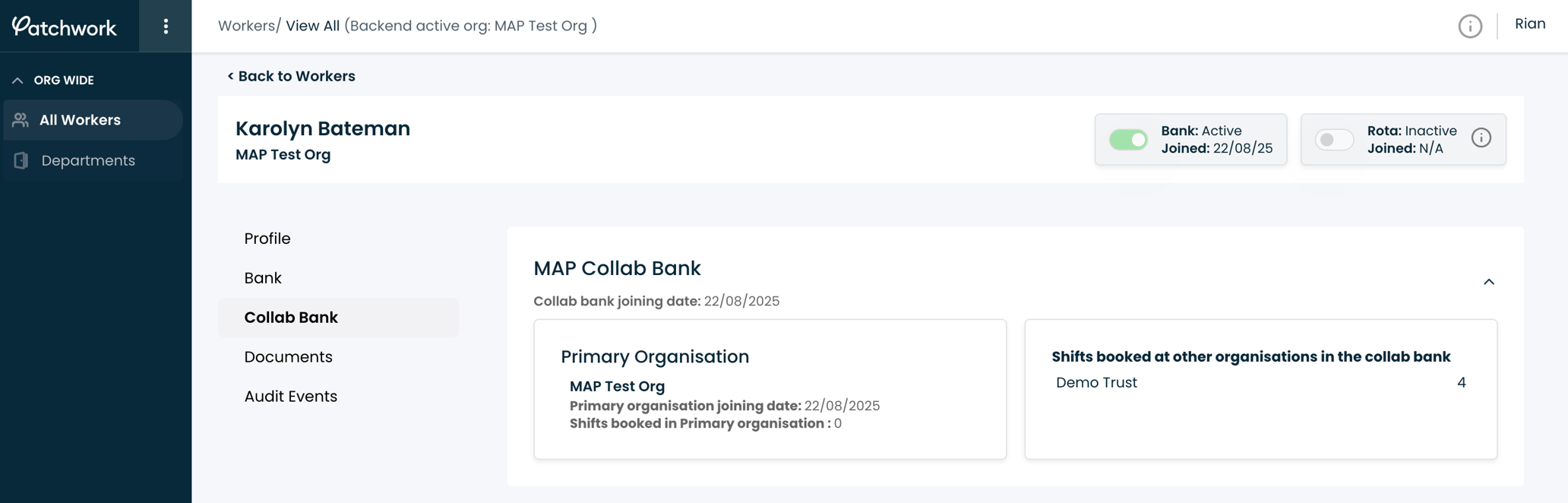Viewport: 1568px width, 503px height.
Task: Open Karolyn Bateman's Profile section
Action: (267, 238)
